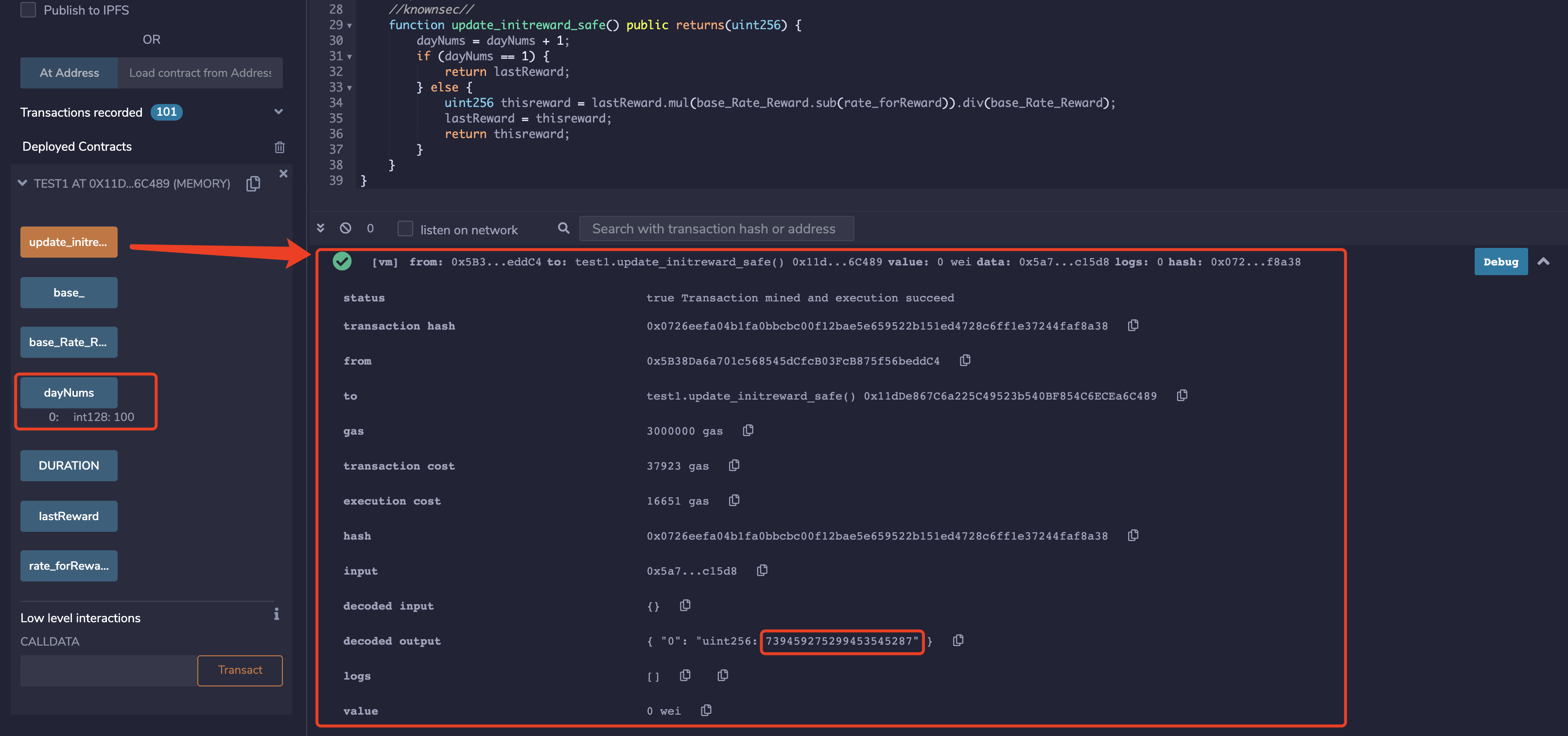Expand the Transactions recorded section
The height and width of the screenshot is (736, 1568).
click(x=278, y=112)
